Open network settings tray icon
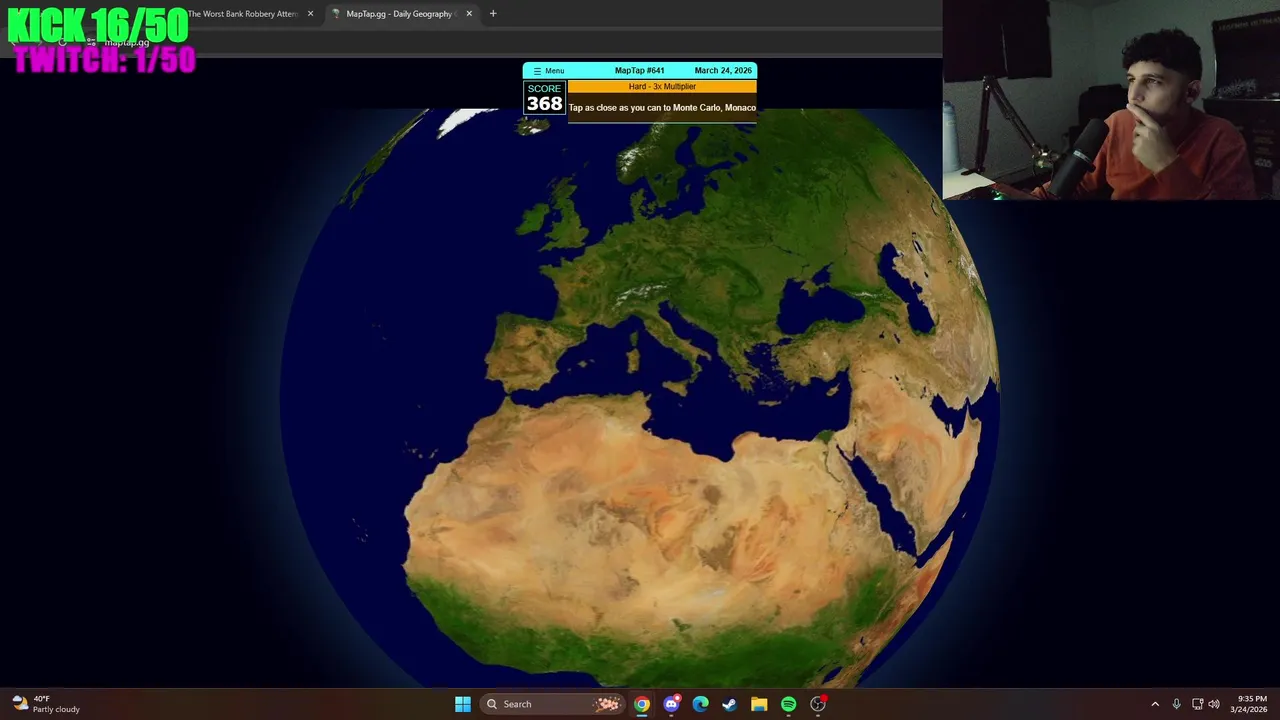Viewport: 1280px width, 720px height. (1197, 704)
